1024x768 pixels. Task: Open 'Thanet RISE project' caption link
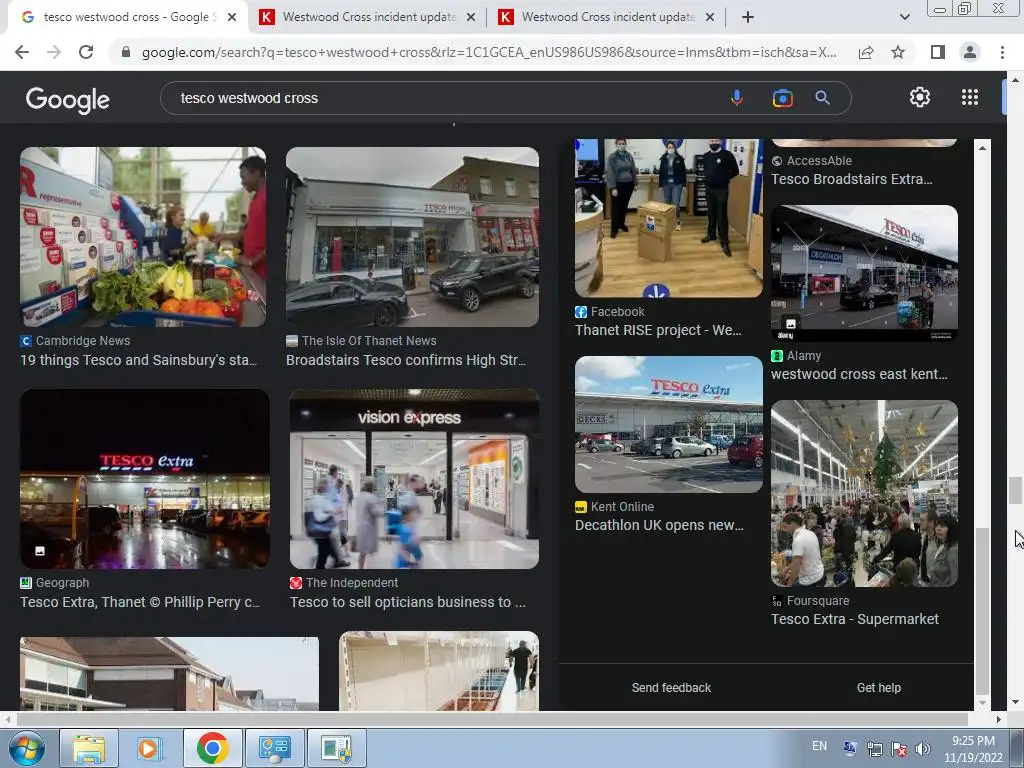pyautogui.click(x=658, y=330)
